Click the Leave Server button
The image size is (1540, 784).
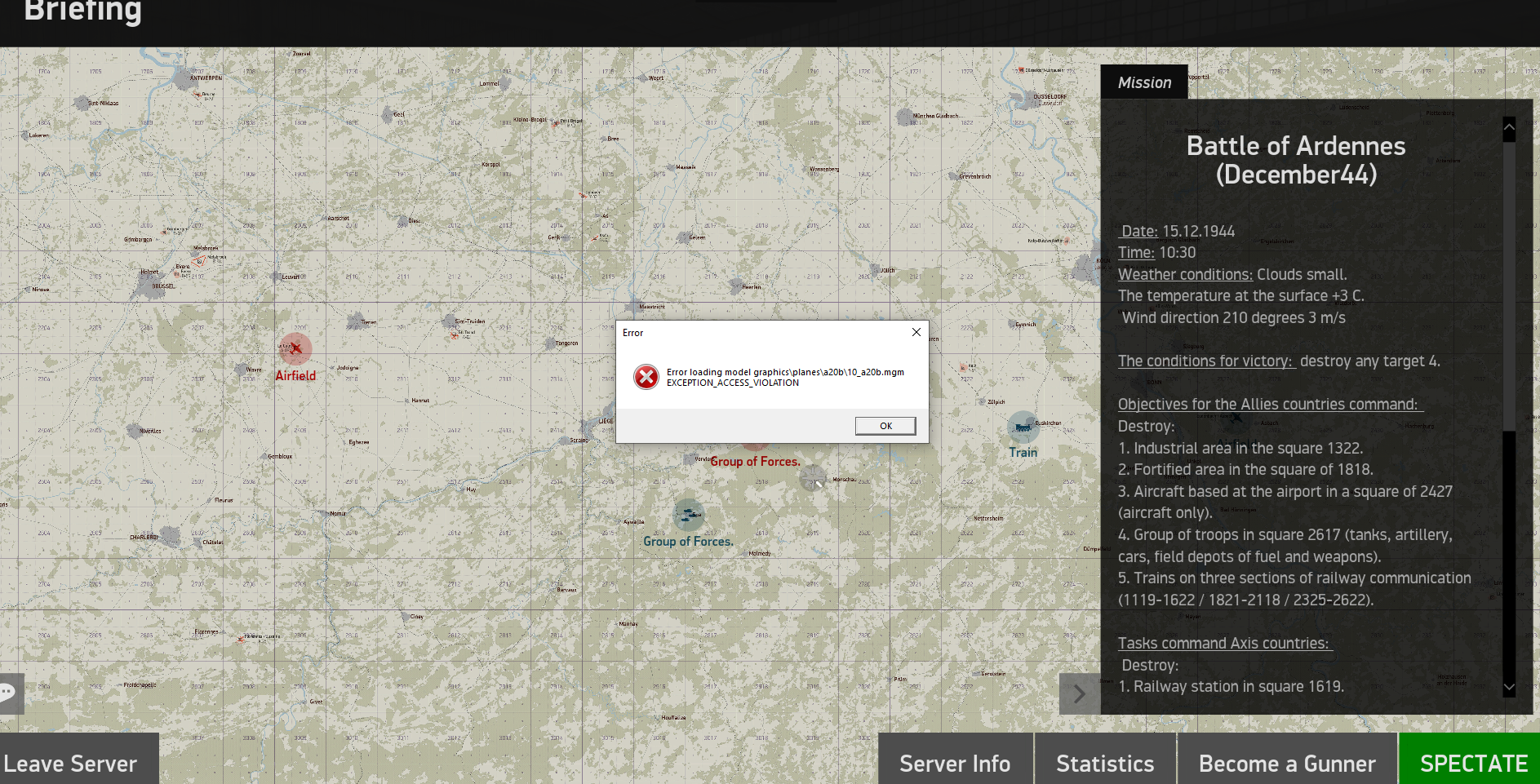coord(71,763)
